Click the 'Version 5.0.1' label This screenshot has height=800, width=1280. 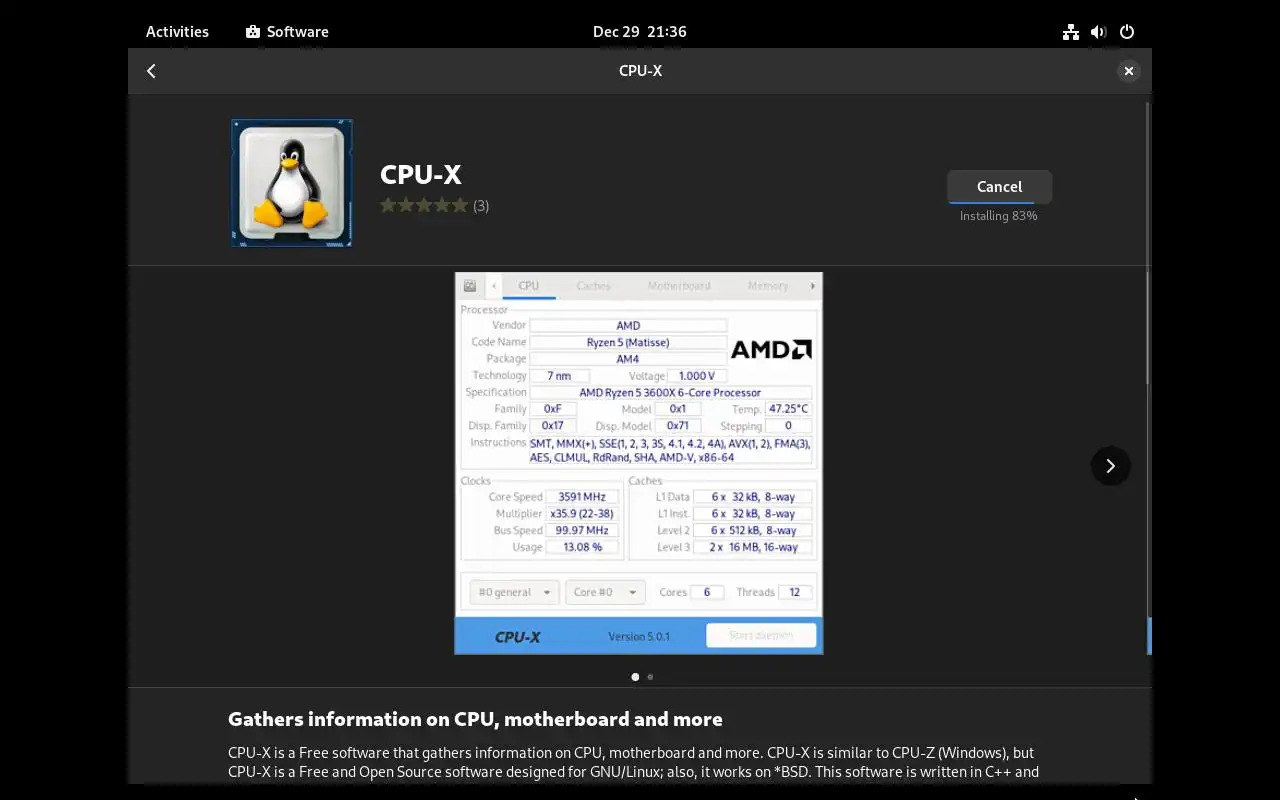[x=639, y=637]
